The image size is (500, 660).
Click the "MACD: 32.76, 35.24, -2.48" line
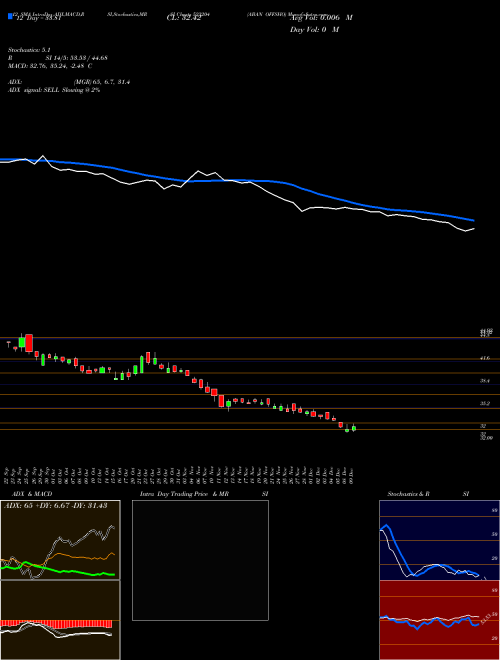(48, 66)
